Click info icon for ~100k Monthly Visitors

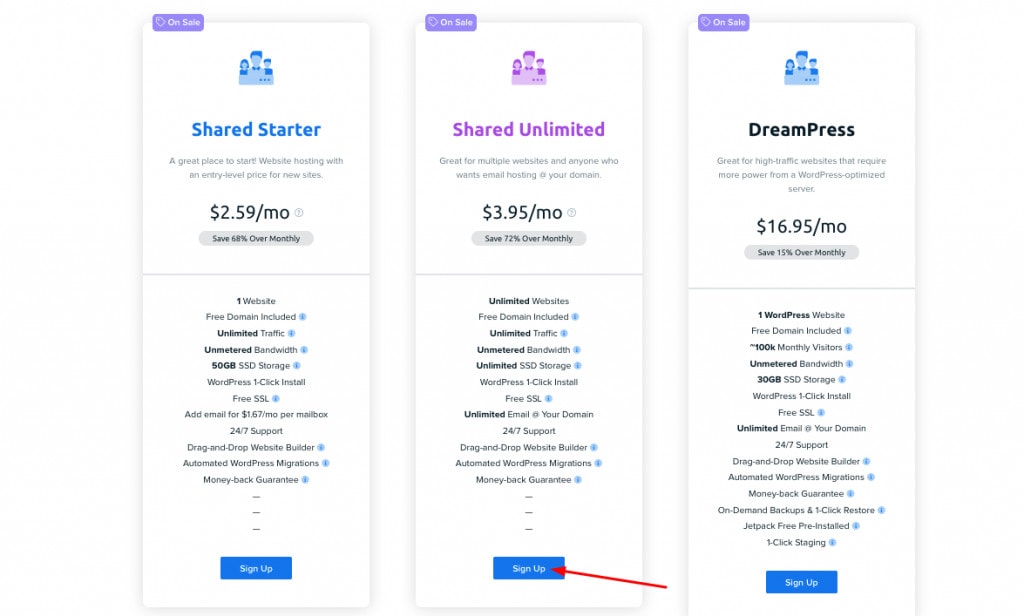[849, 348]
